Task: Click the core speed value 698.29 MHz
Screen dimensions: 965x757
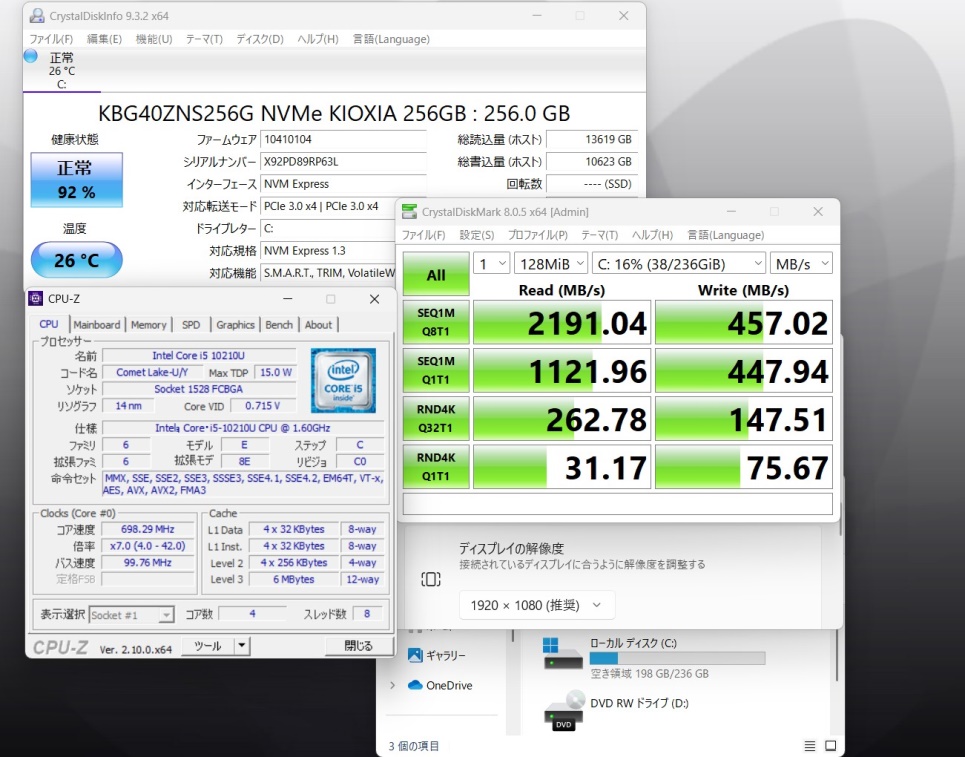Action: pyautogui.click(x=148, y=529)
